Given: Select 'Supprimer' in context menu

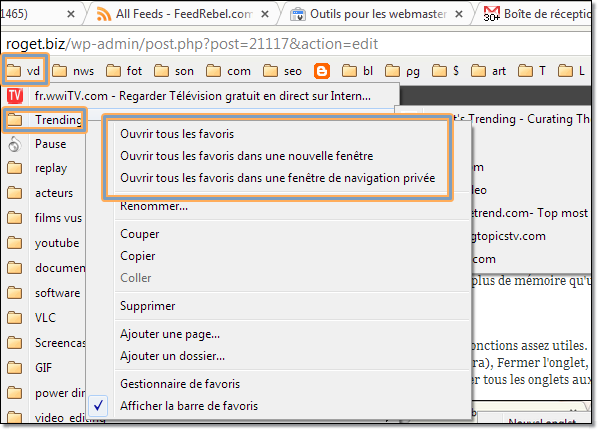Looking at the screenshot, I should coord(148,306).
